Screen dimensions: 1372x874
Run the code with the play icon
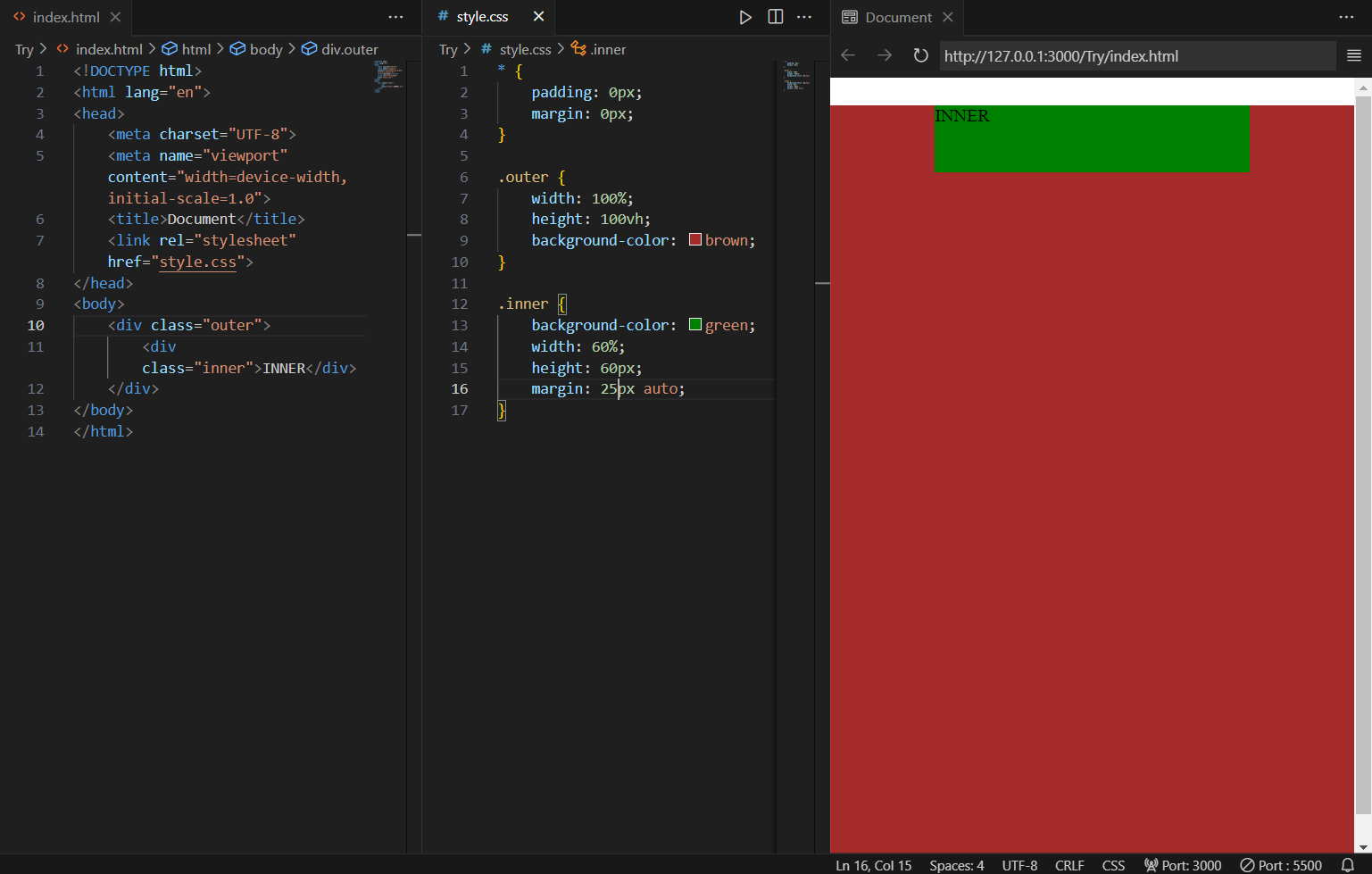click(745, 17)
